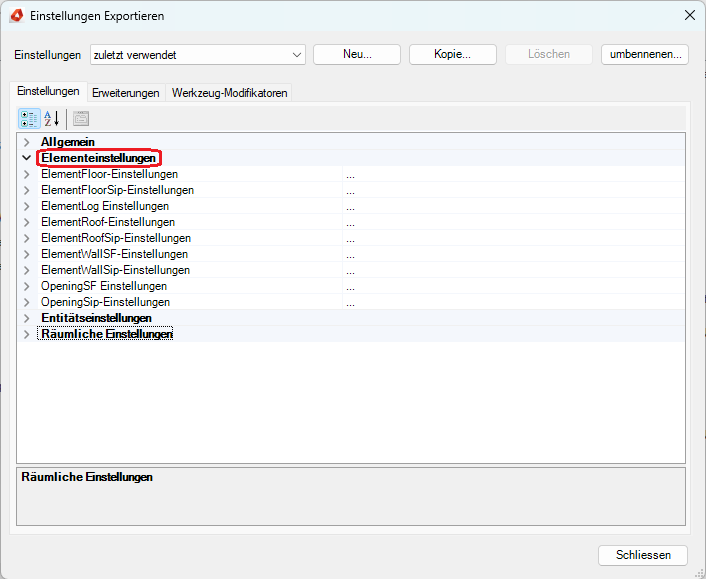
Task: Open Property Pages toolbar icon
Action: coord(81,119)
